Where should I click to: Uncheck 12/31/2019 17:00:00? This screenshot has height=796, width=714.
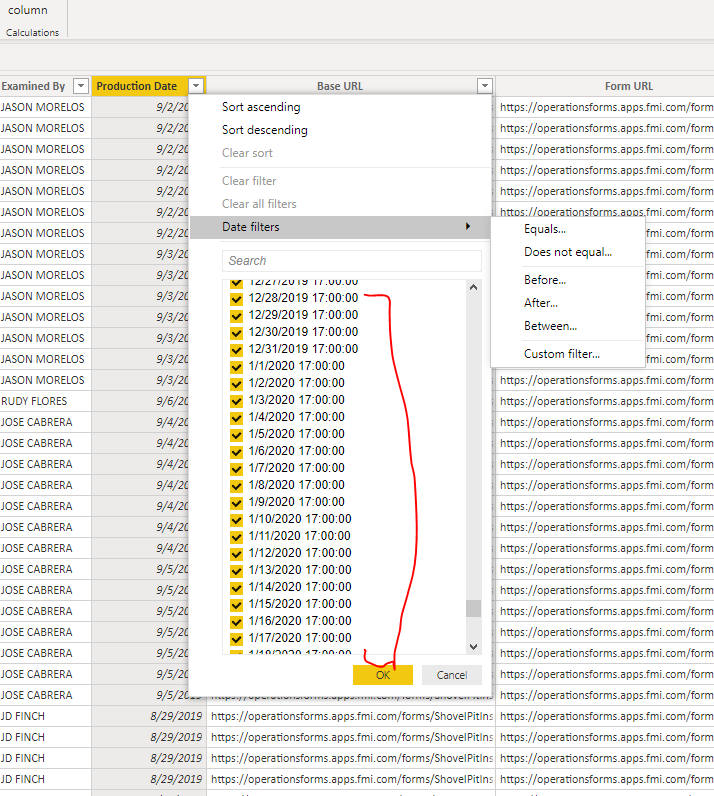(x=236, y=350)
